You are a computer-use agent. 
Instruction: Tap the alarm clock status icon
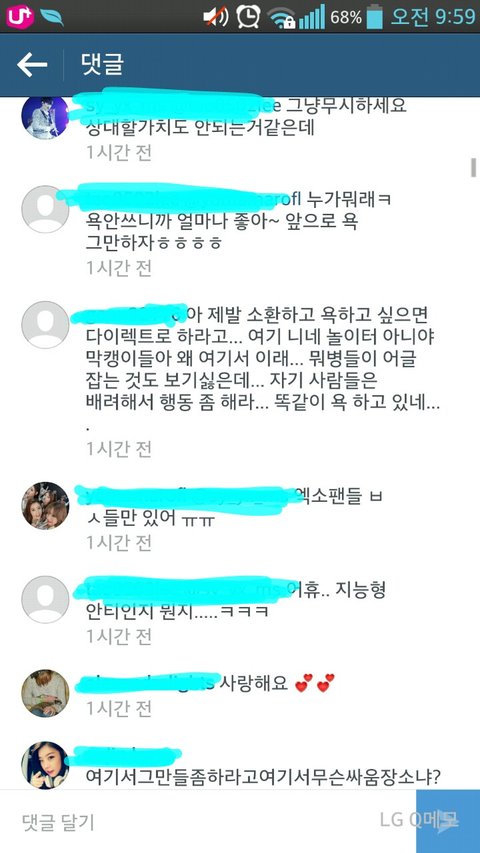248,17
